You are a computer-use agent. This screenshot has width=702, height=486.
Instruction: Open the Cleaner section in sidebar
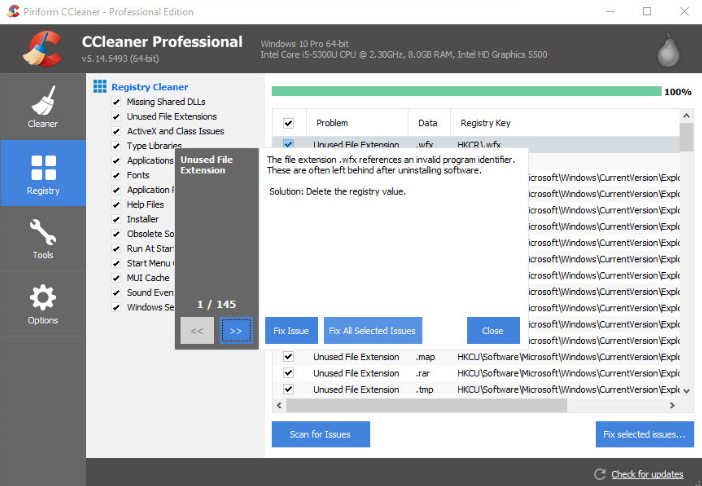[43, 107]
